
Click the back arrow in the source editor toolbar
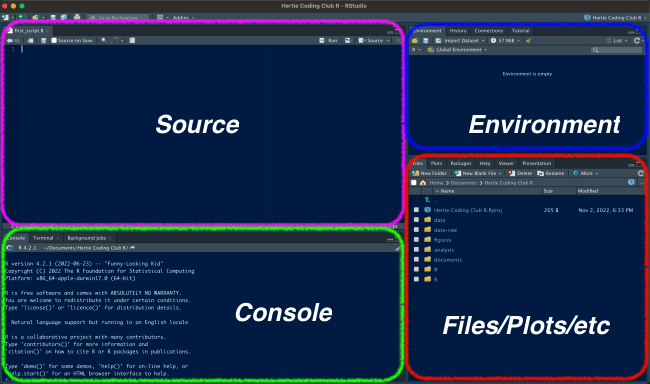coord(10,41)
